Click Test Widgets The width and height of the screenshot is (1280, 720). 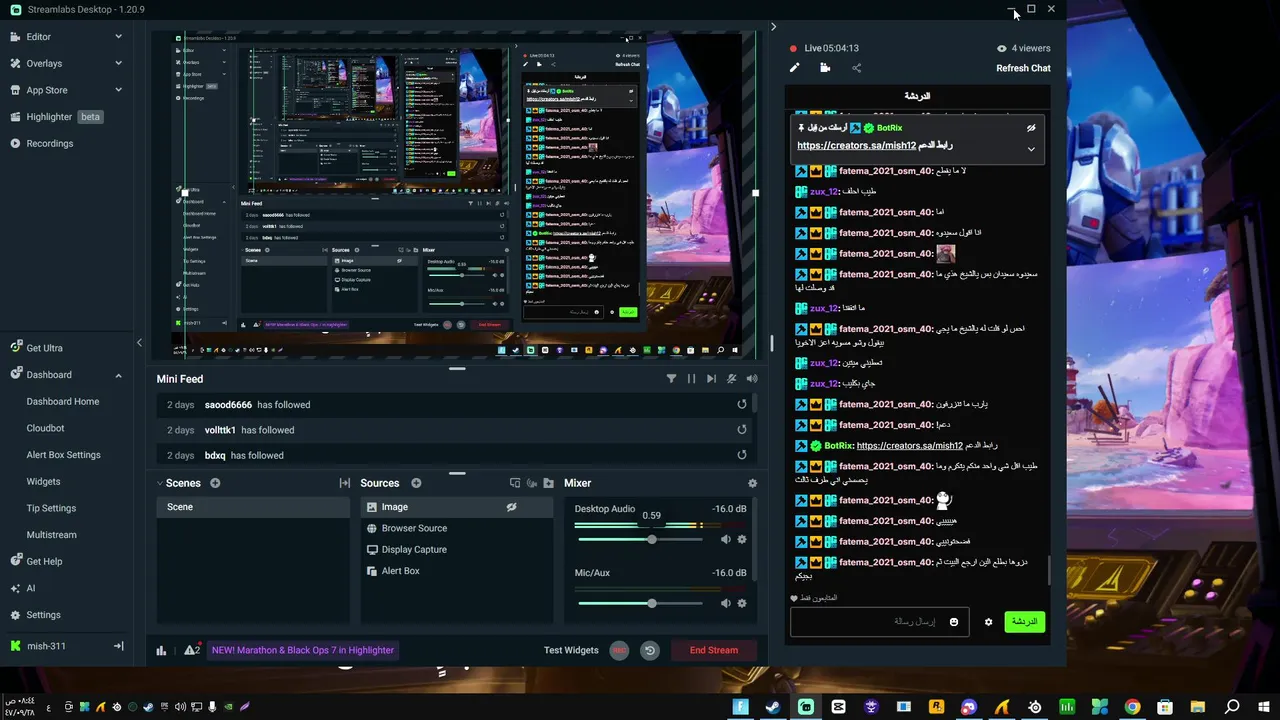571,650
